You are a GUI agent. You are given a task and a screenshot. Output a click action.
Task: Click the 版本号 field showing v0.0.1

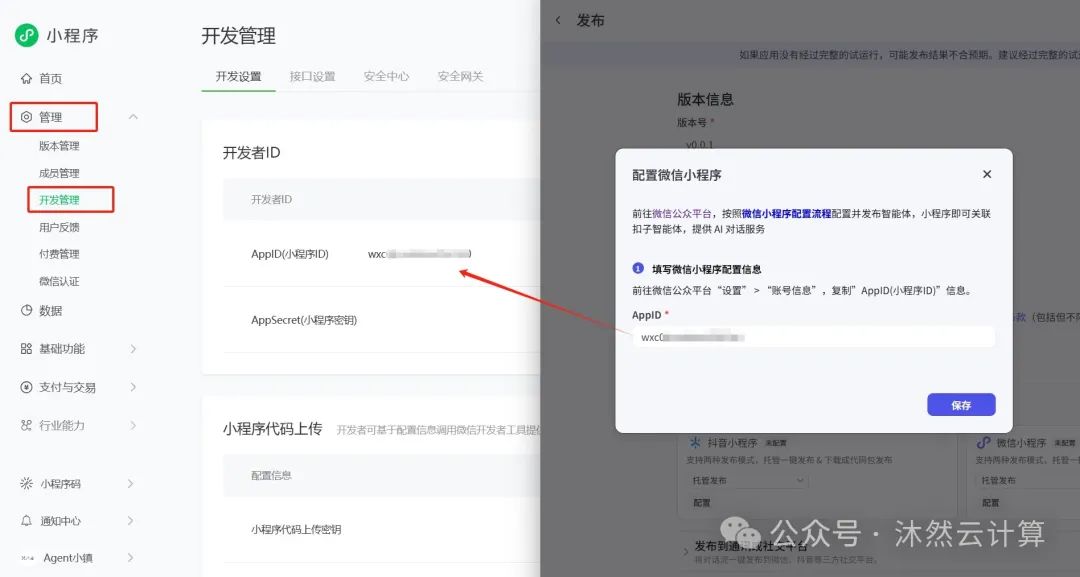[699, 145]
